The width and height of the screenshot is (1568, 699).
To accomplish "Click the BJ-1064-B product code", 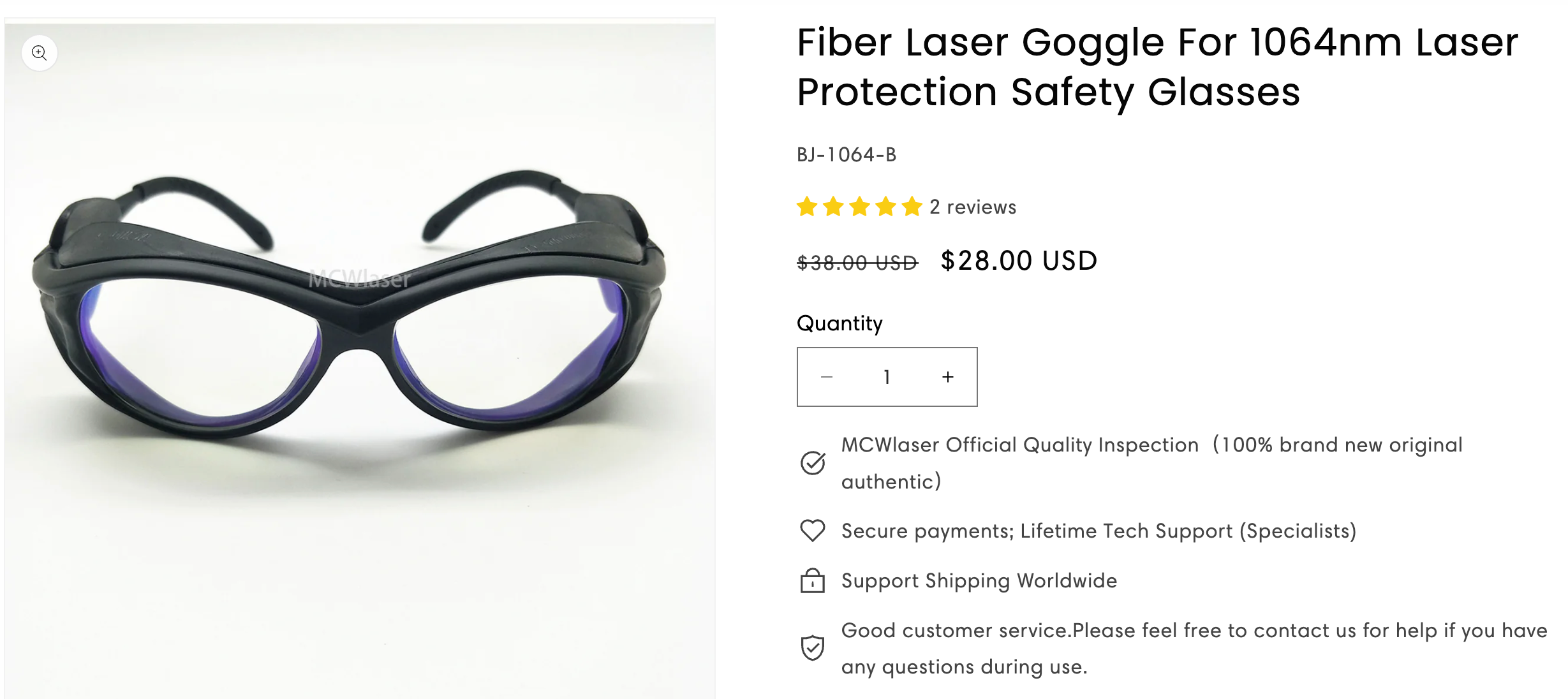I will [845, 154].
